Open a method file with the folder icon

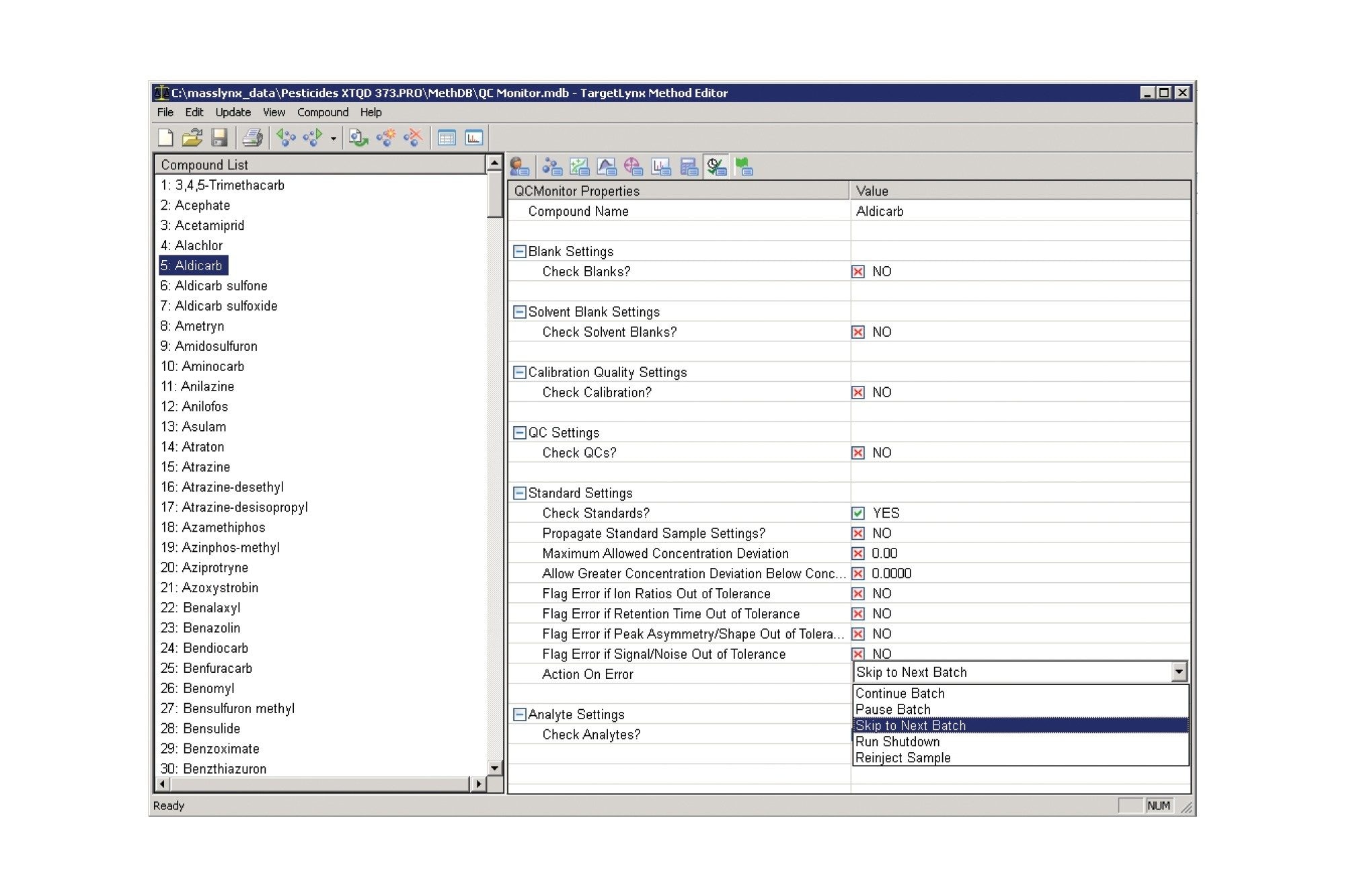point(192,138)
